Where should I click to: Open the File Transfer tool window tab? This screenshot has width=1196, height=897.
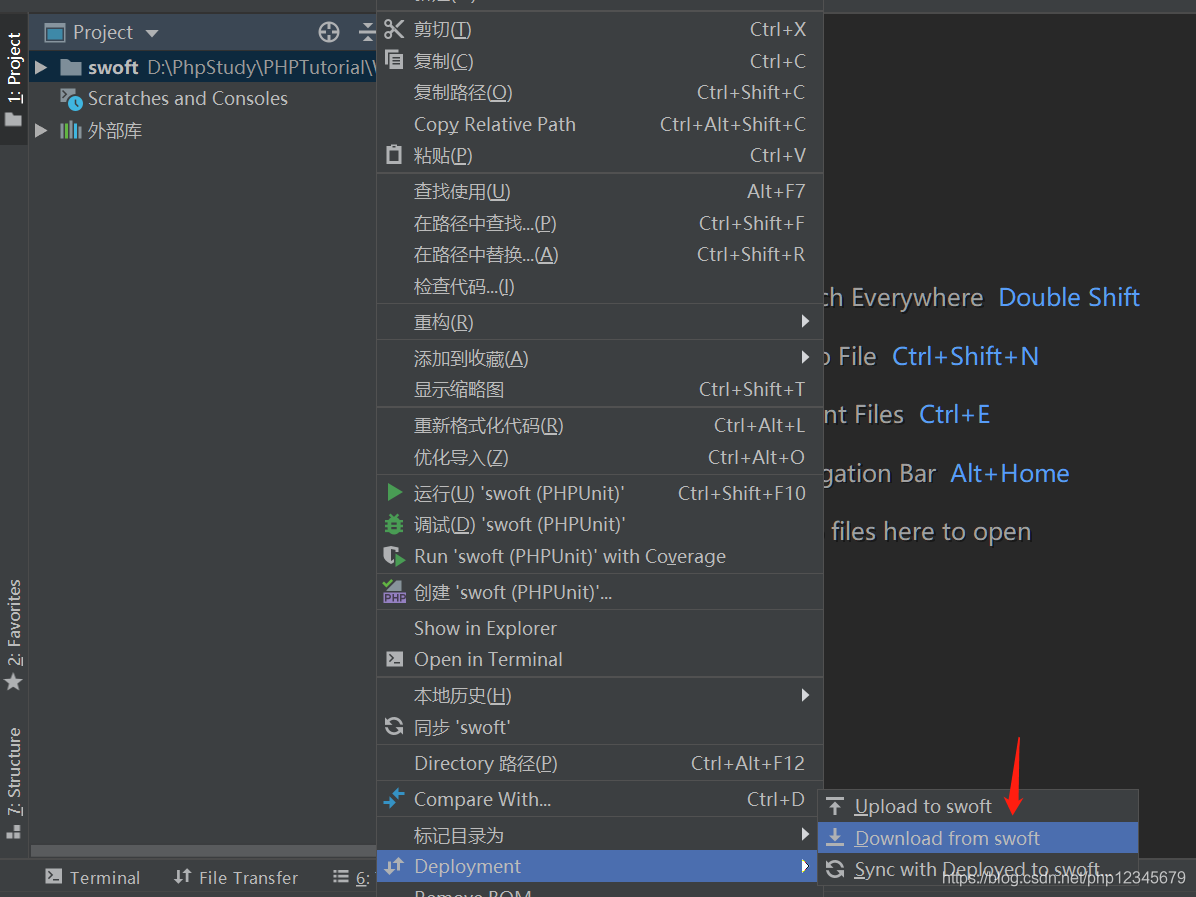click(236, 877)
